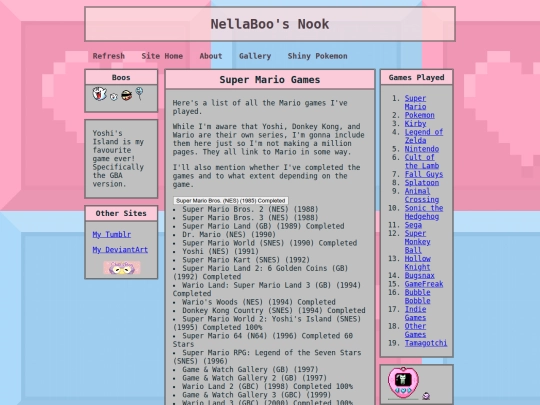Open the Hollow Knight link
540x405 pixels.
[x=417, y=263]
